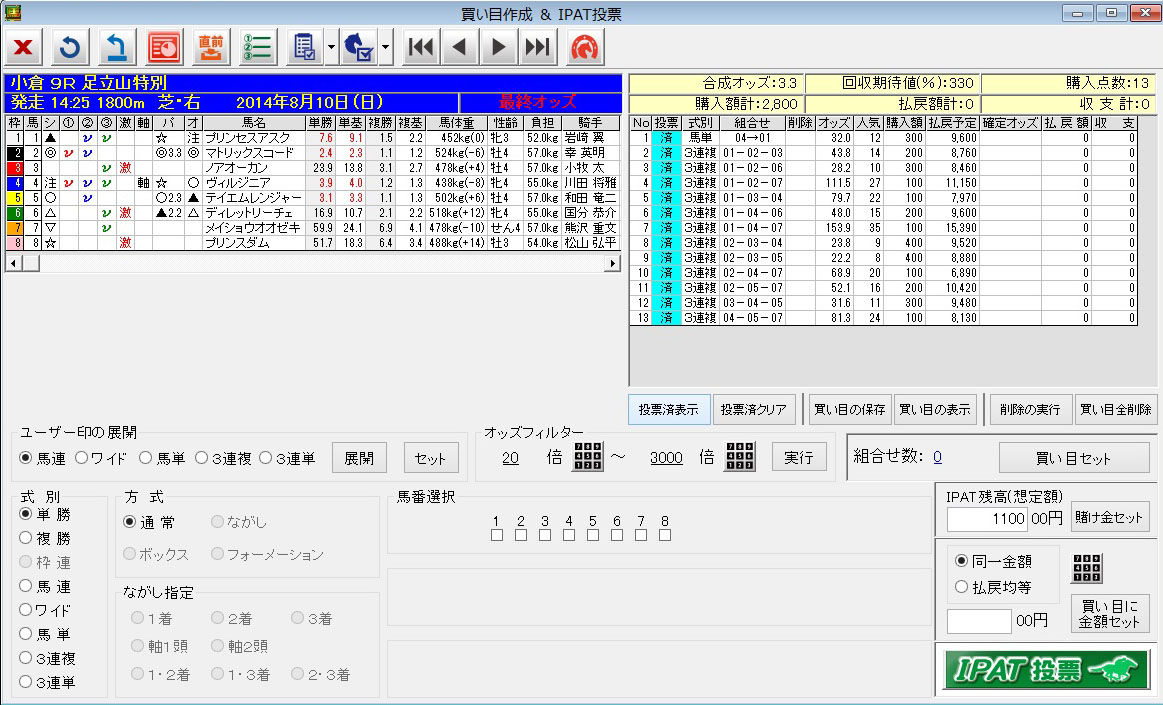Select 馬連 under user mark expansion
The width and height of the screenshot is (1163, 705).
point(43,458)
